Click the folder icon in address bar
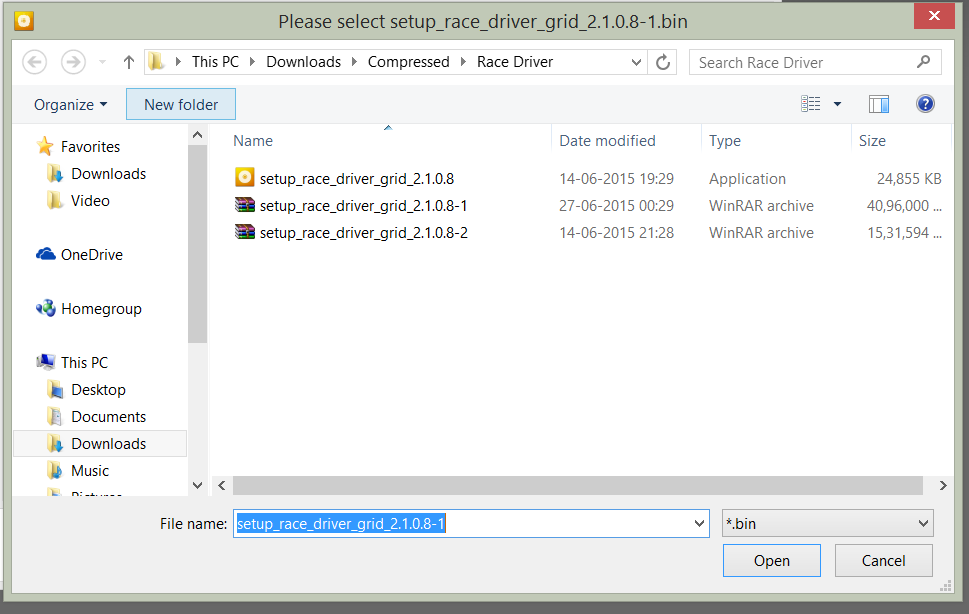The height and width of the screenshot is (614, 969). pos(156,61)
